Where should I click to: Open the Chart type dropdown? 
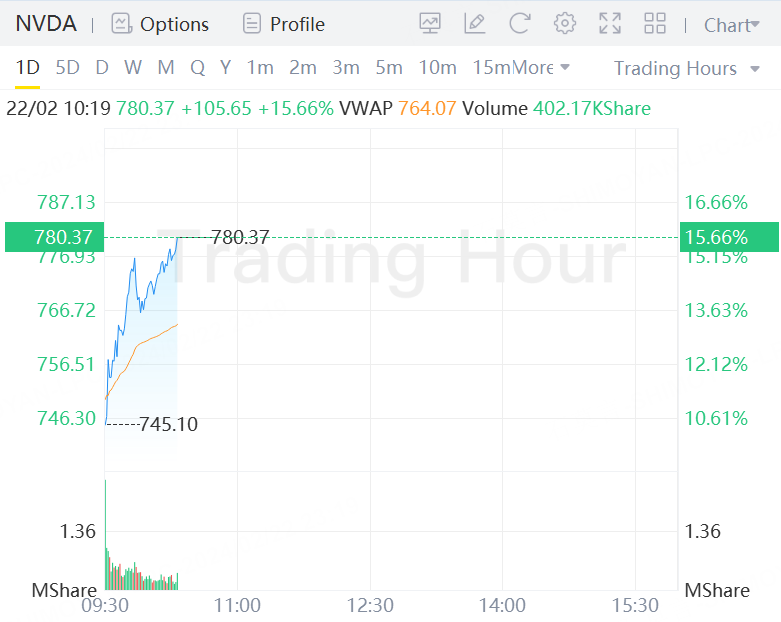(732, 25)
